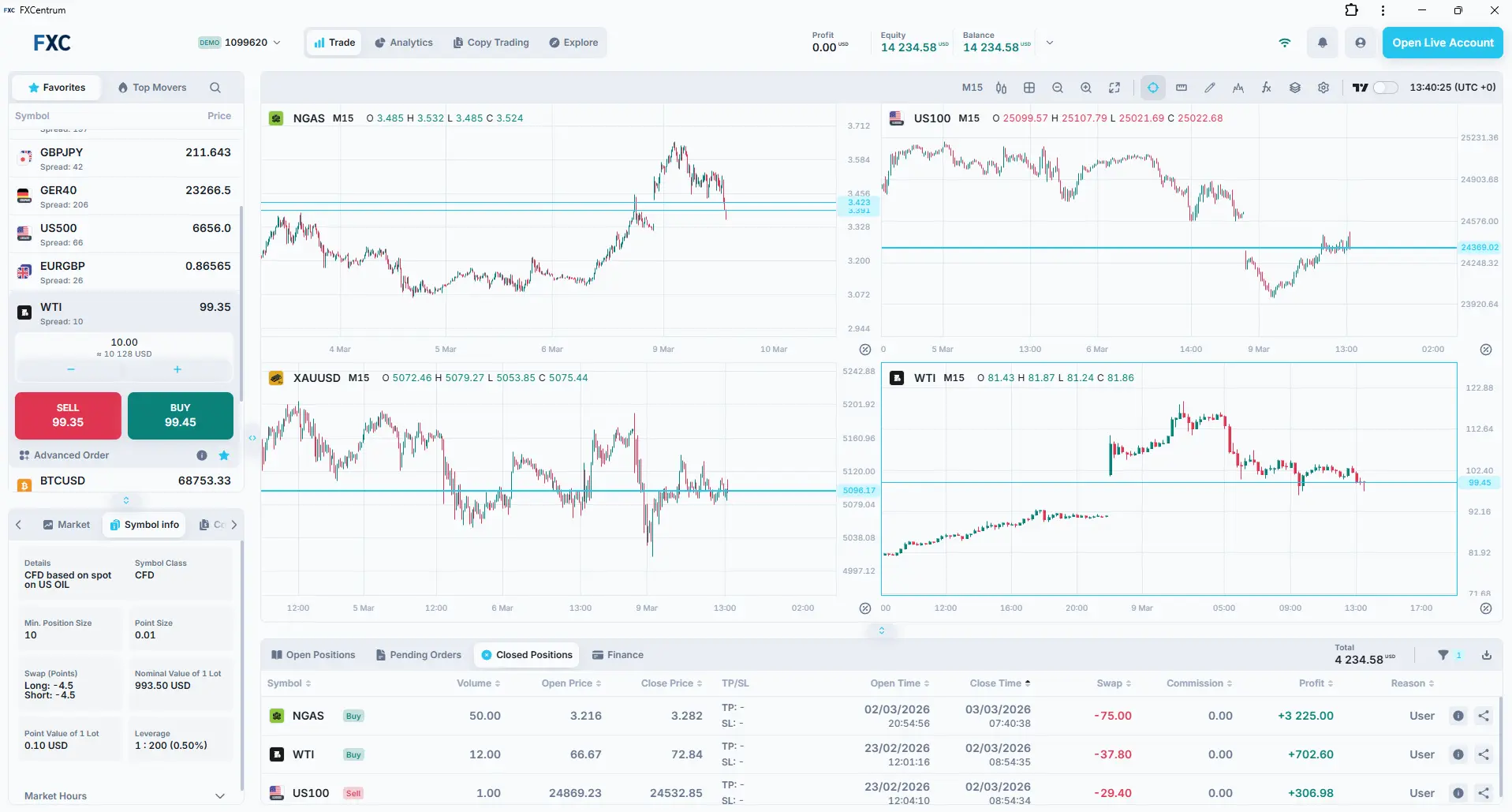Viewport: 1512px width, 812px height.
Task: Star the Advanced Order favorite toggle
Action: coord(223,455)
